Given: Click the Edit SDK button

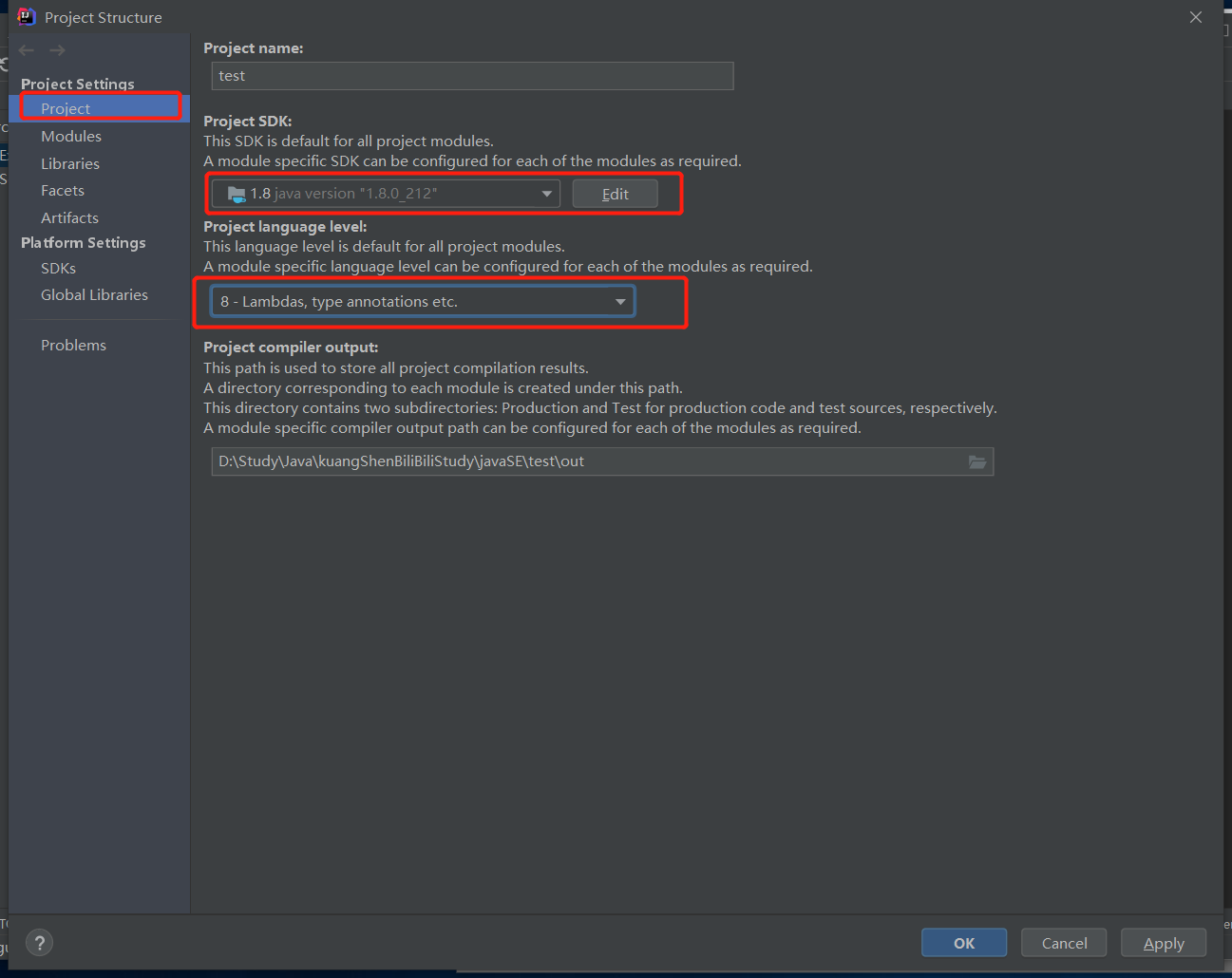Looking at the screenshot, I should pyautogui.click(x=615, y=194).
